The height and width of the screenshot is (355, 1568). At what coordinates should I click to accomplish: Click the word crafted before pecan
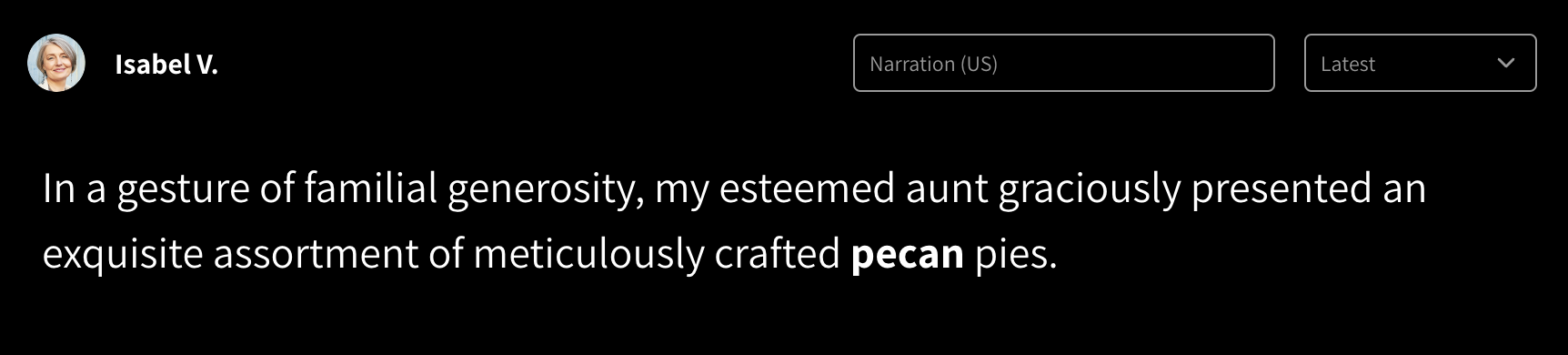point(777,253)
